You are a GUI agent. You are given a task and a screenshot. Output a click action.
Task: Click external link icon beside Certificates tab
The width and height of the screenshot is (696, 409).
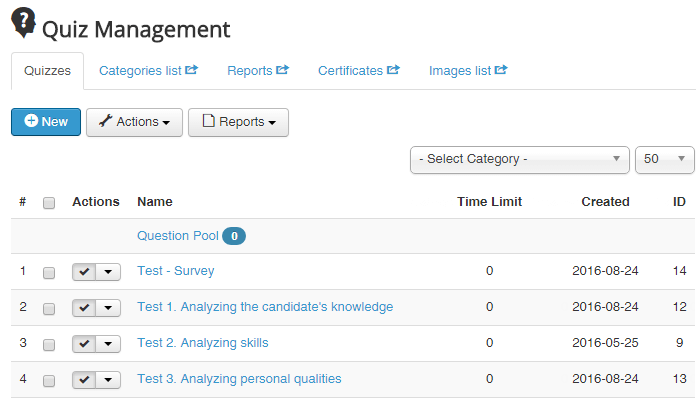394,71
